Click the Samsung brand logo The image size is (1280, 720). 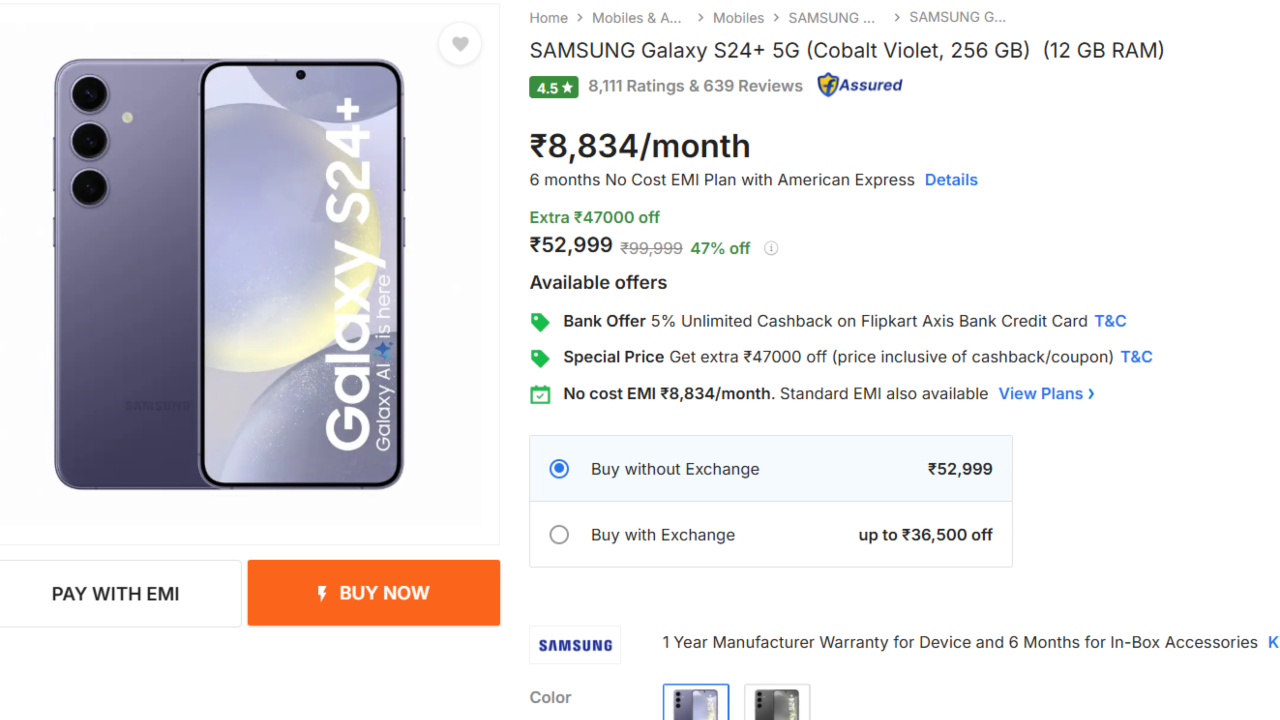point(575,645)
